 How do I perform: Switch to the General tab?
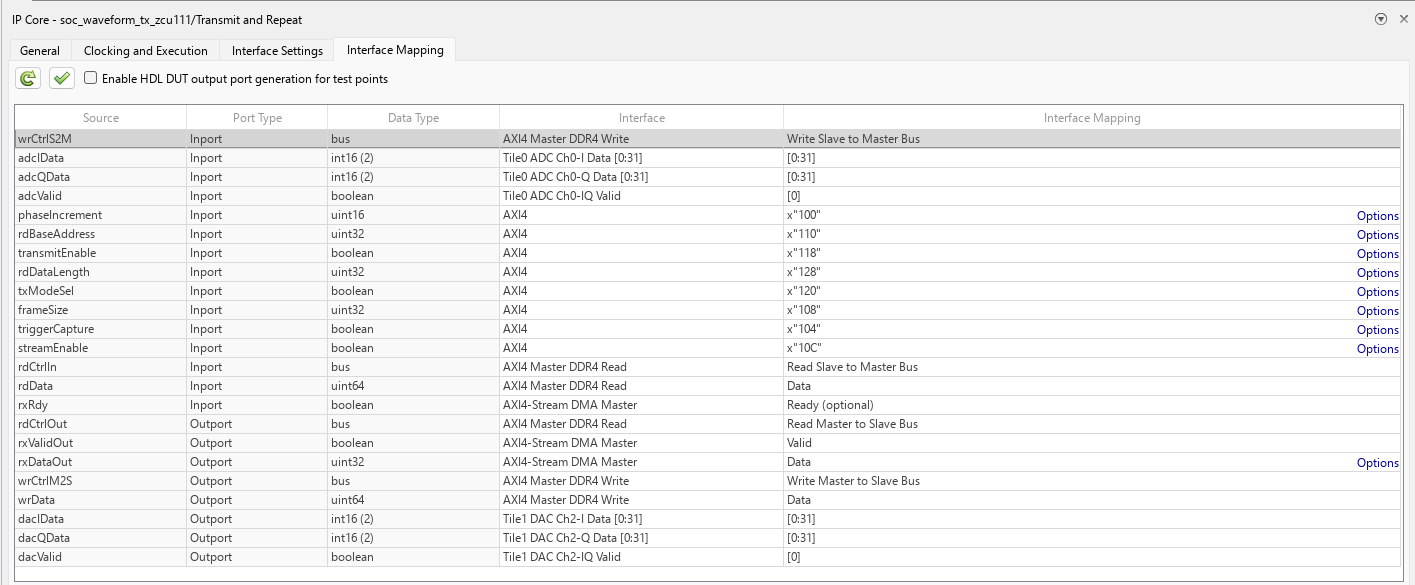pyautogui.click(x=40, y=51)
